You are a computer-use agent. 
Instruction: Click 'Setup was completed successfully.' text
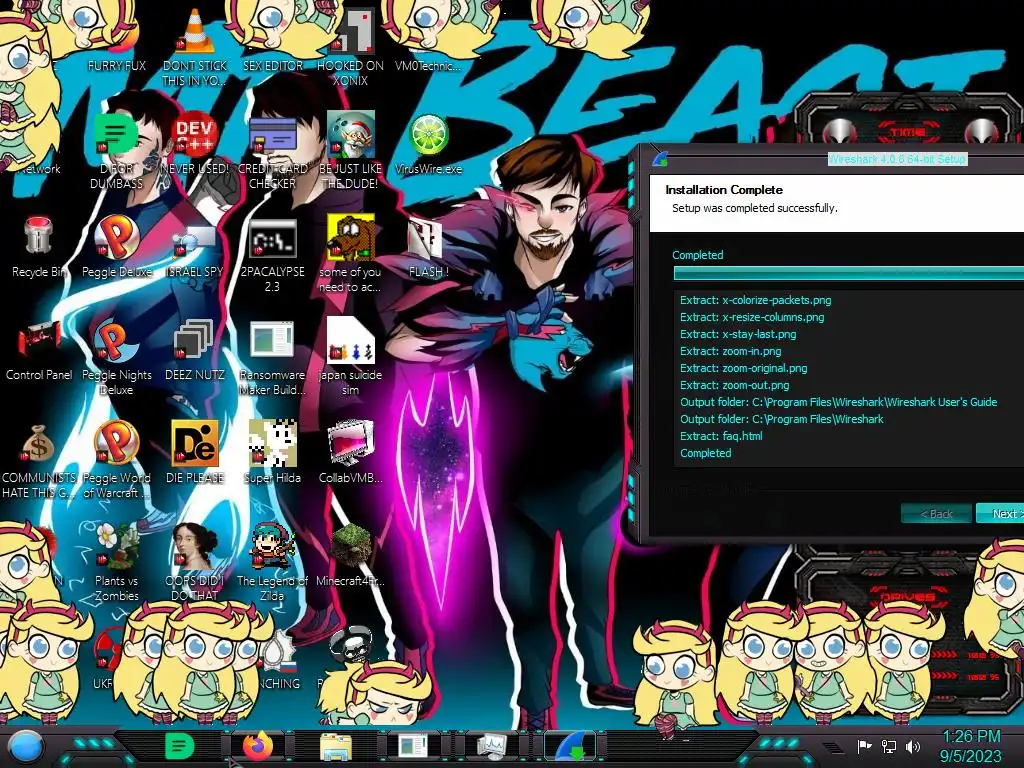pos(755,208)
